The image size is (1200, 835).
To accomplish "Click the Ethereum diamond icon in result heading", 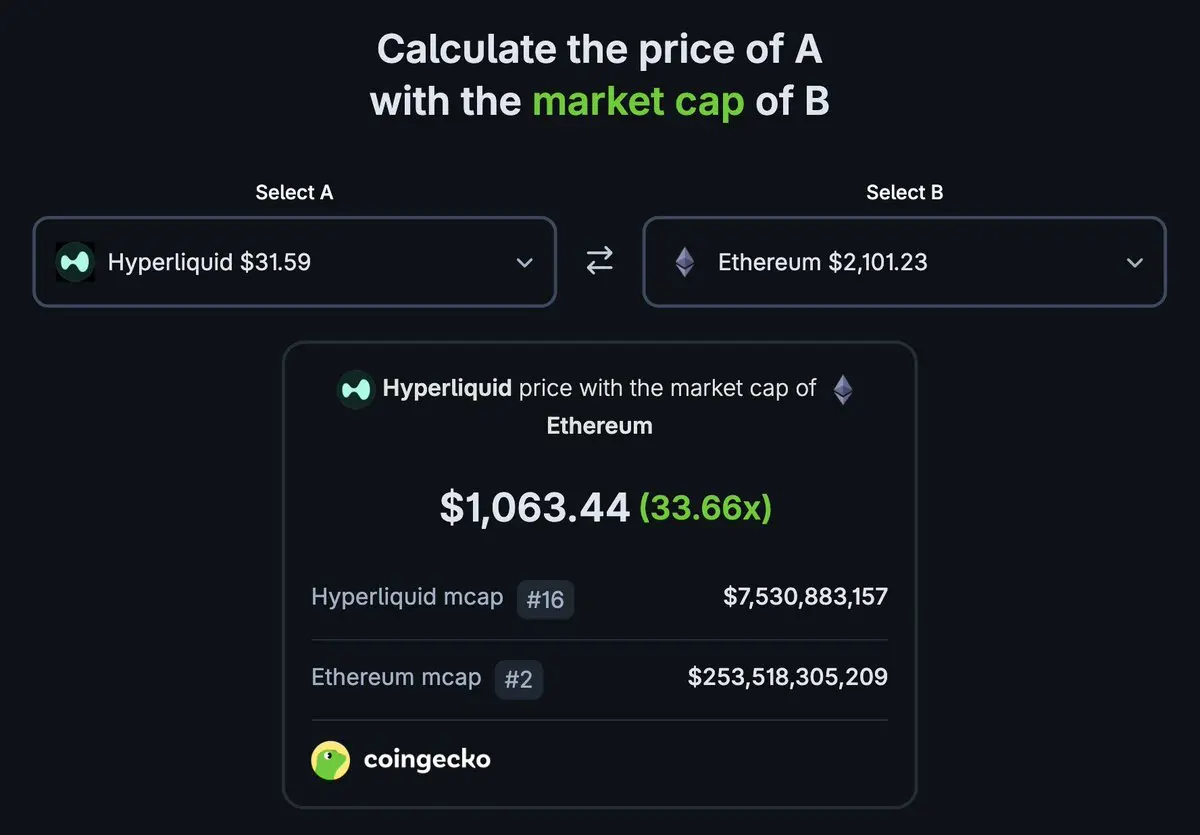I will point(843,389).
